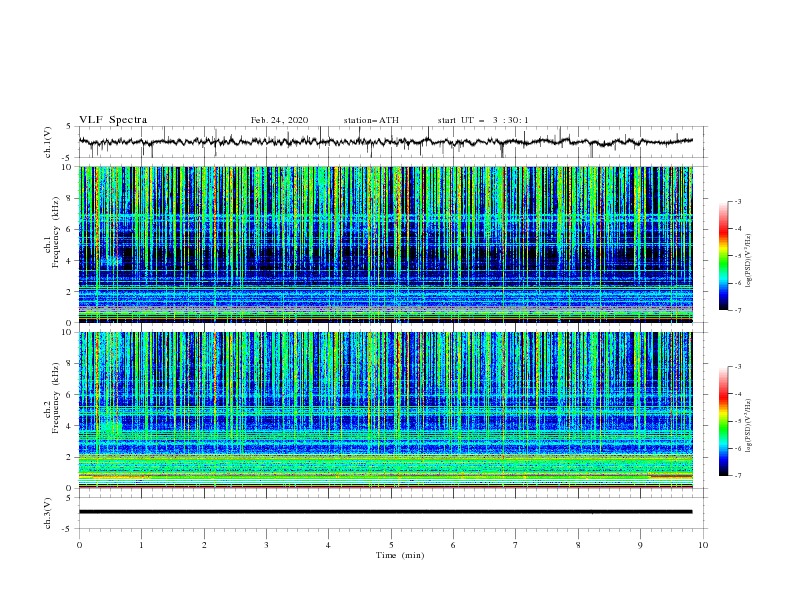Click the "Time (min)" axis label
This screenshot has width=792, height=612.
400,555
